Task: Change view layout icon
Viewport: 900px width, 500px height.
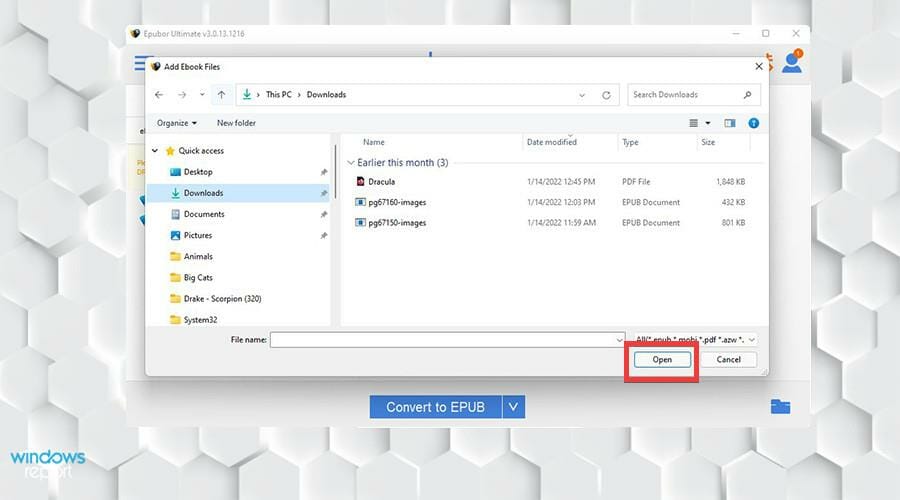Action: click(x=693, y=123)
